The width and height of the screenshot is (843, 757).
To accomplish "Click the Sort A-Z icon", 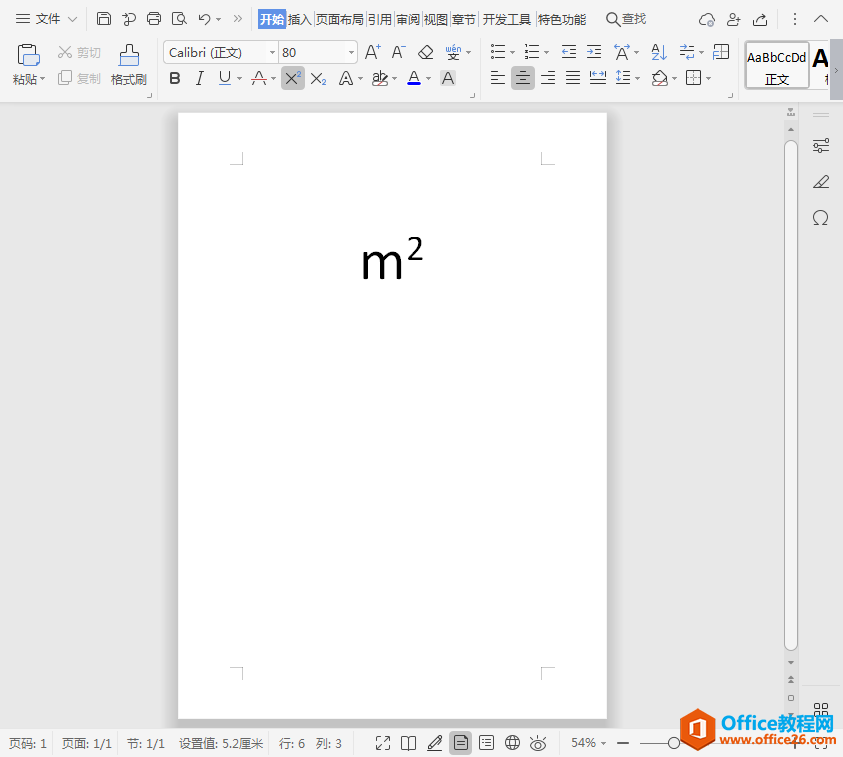I will coord(659,52).
